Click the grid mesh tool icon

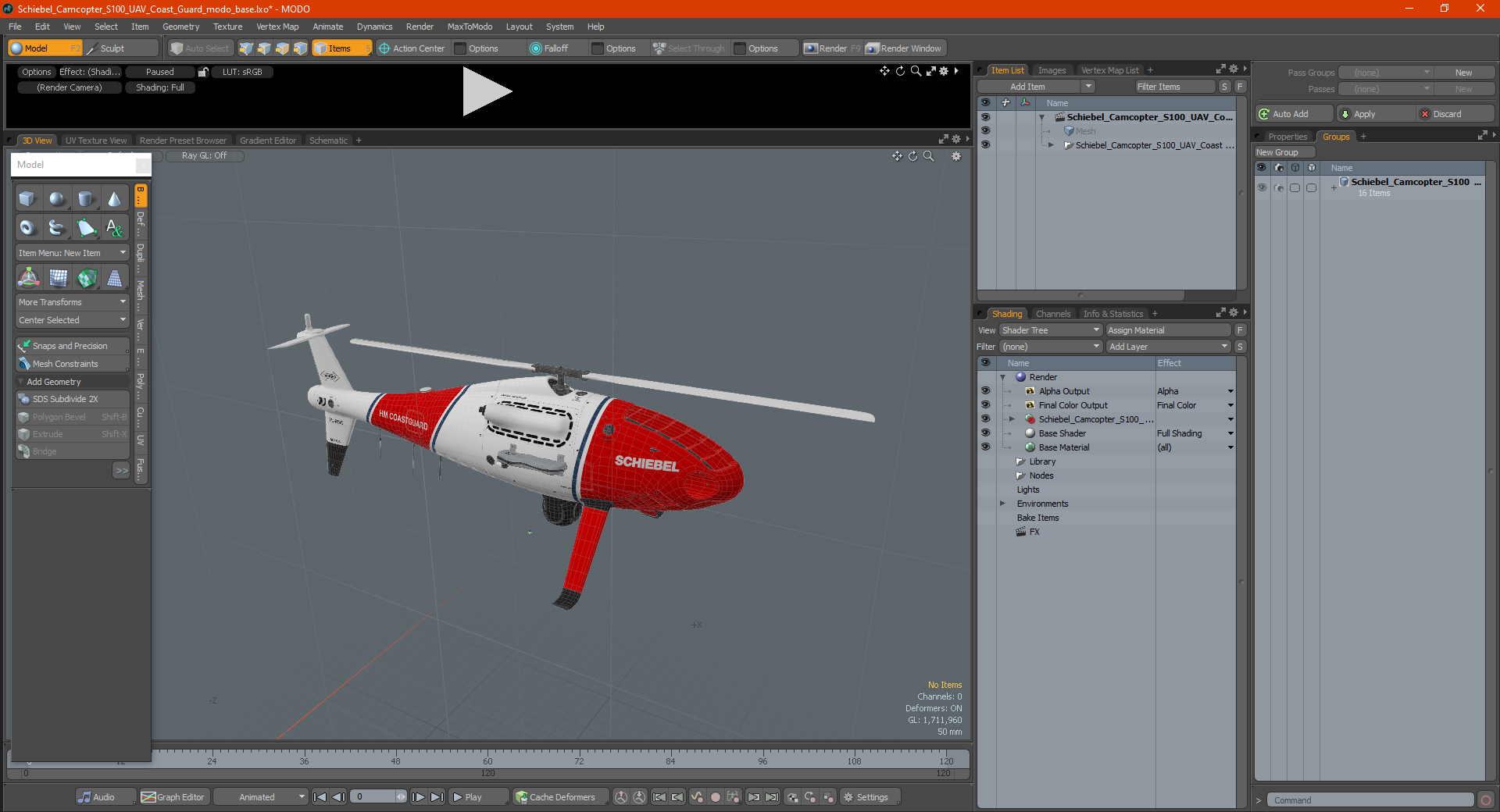click(58, 277)
